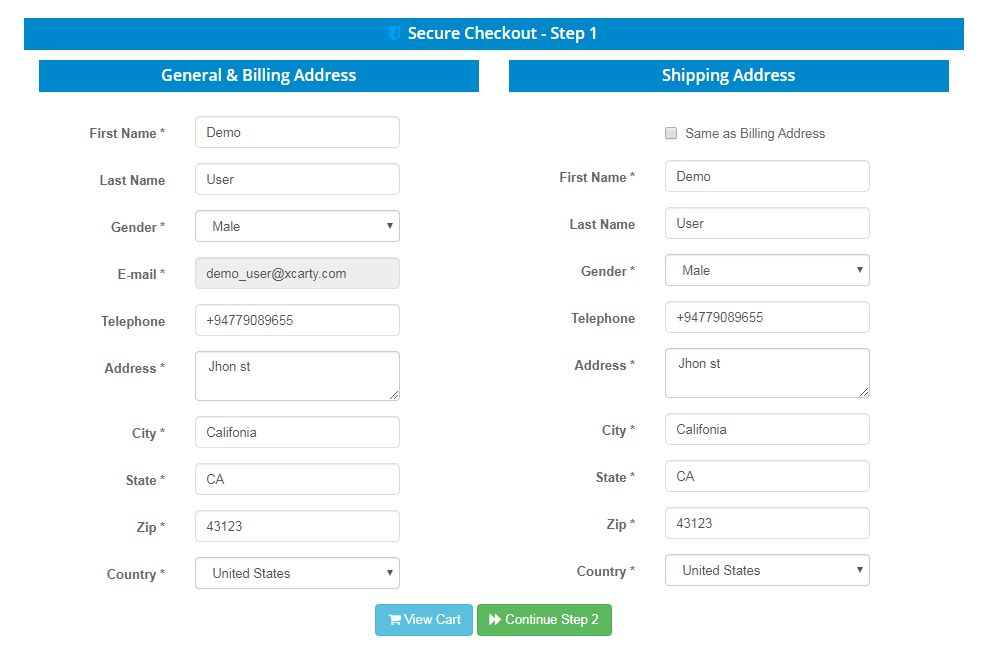Open the billing Gender dropdown
The height and width of the screenshot is (655, 990).
click(297, 226)
